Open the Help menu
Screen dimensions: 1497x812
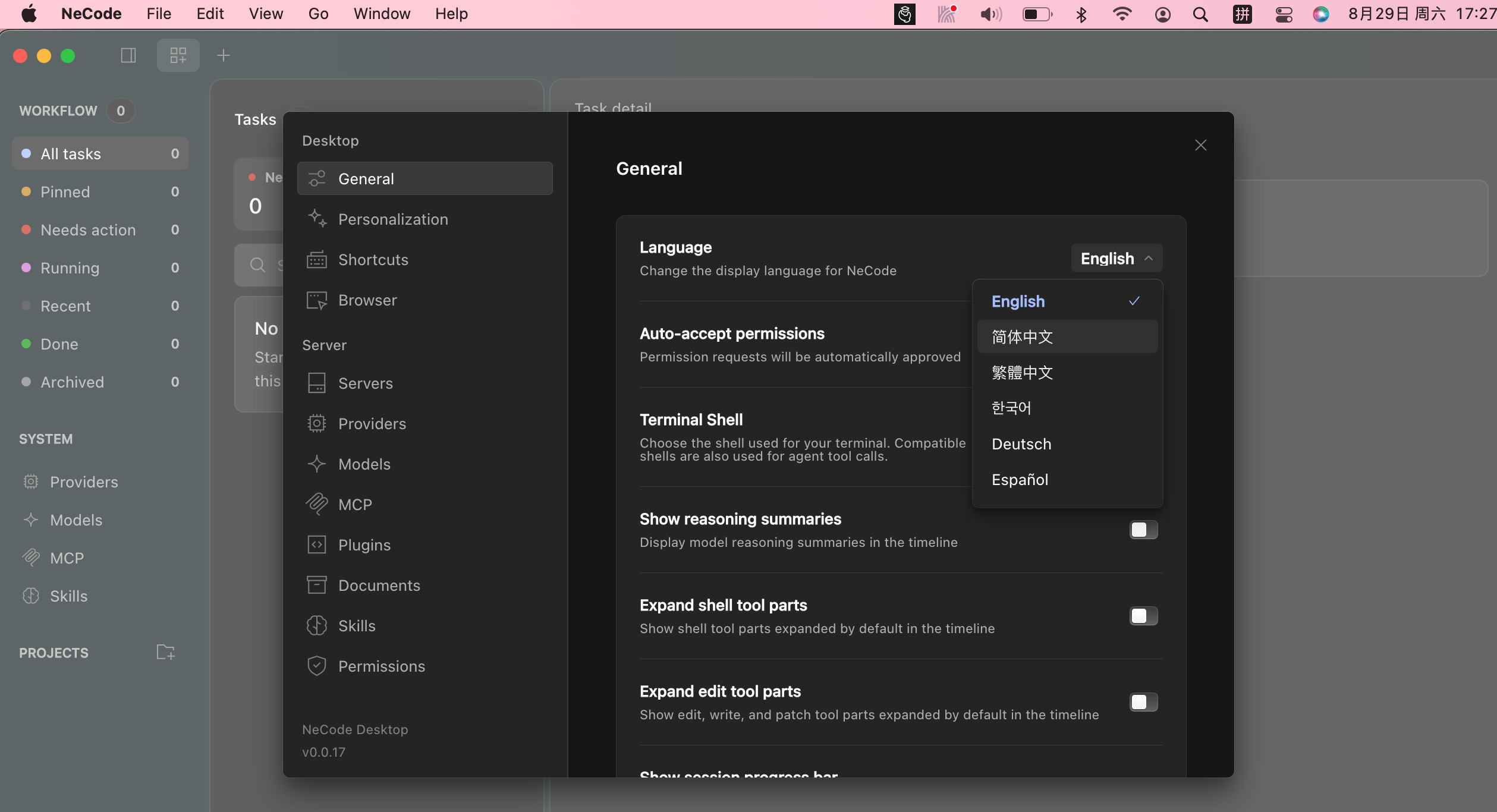tap(451, 14)
